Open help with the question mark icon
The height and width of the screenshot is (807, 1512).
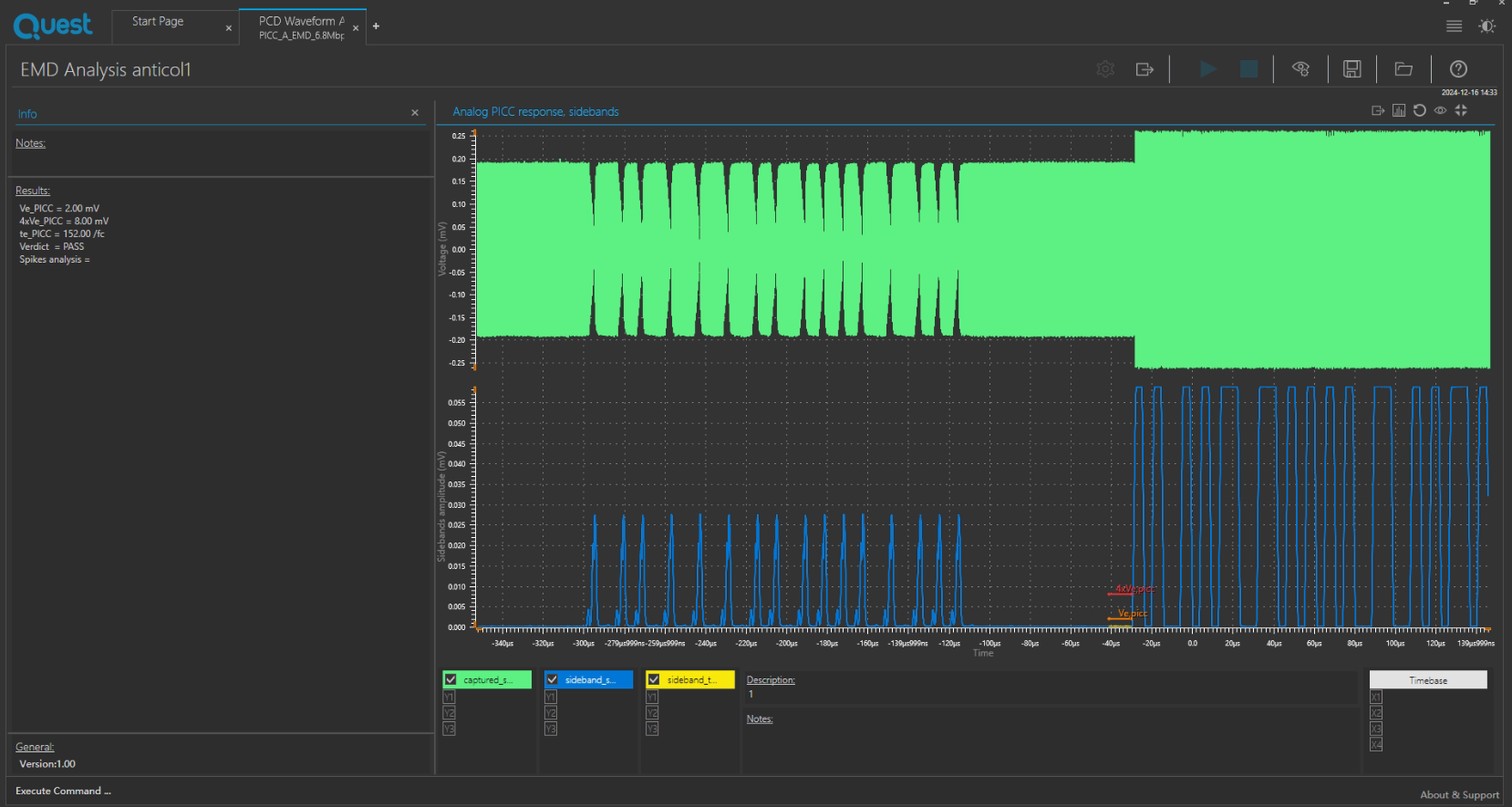1458,69
